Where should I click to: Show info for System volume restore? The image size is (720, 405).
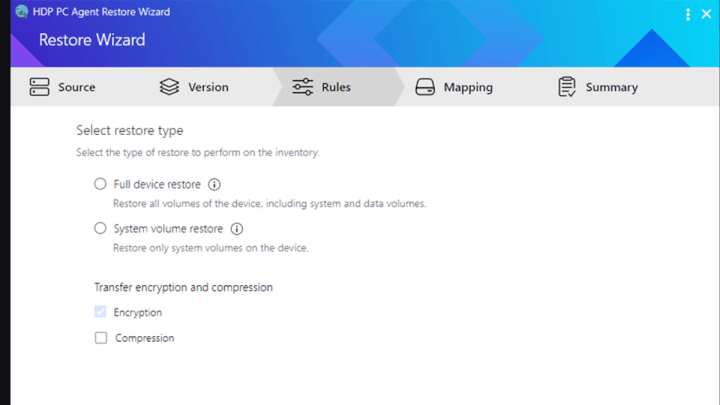point(236,229)
